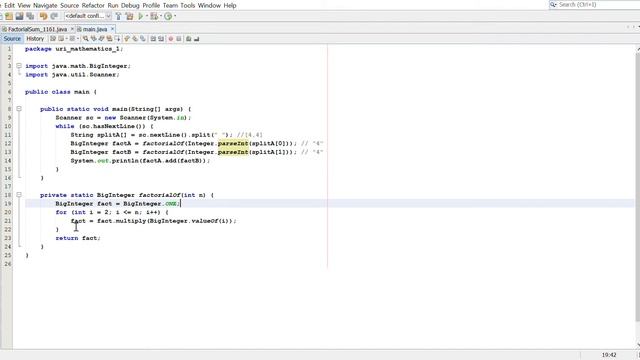Image resolution: width=640 pixels, height=360 pixels.
Task: Run the project with green arrow
Action: point(140,16)
